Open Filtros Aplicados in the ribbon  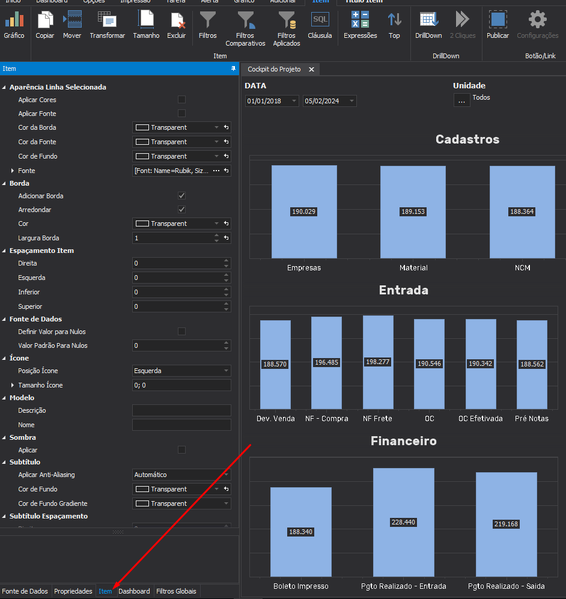click(x=286, y=29)
